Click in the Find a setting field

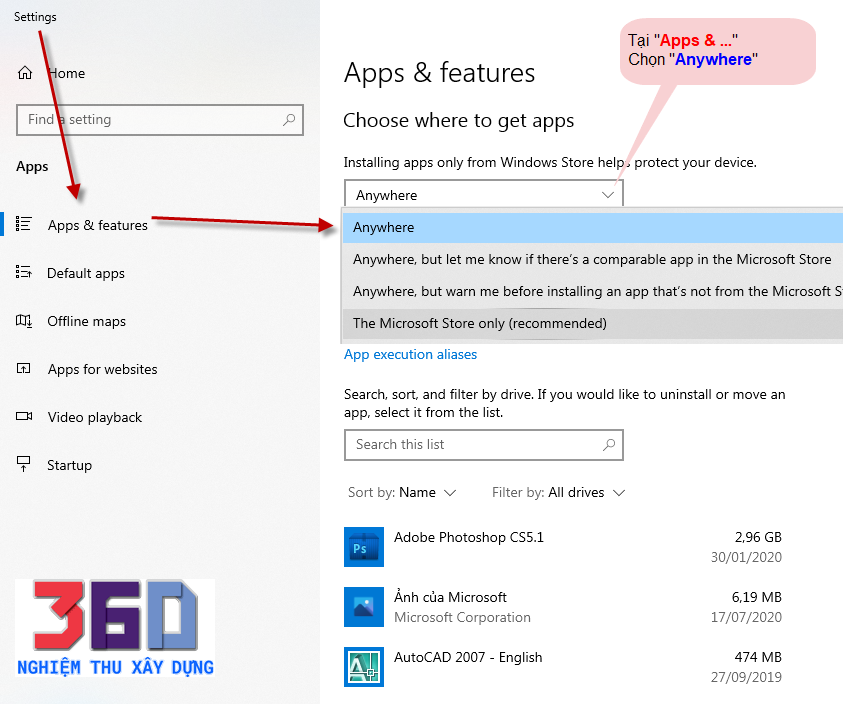pyautogui.click(x=160, y=119)
